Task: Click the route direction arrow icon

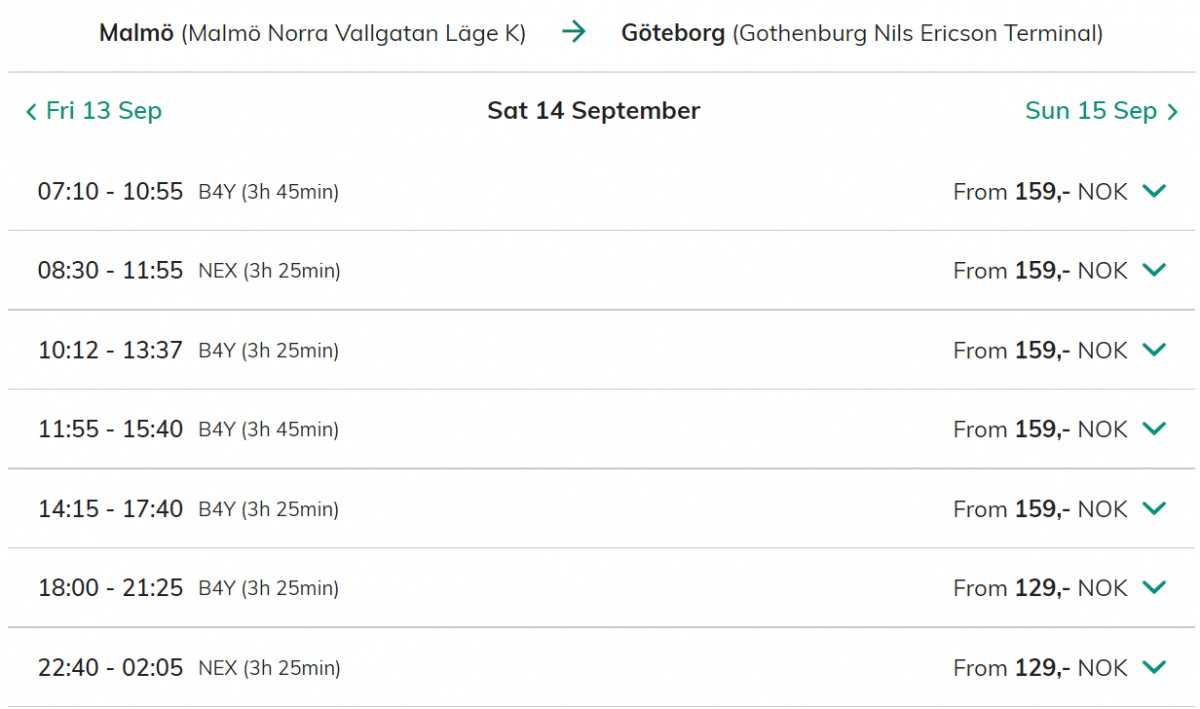Action: (573, 32)
